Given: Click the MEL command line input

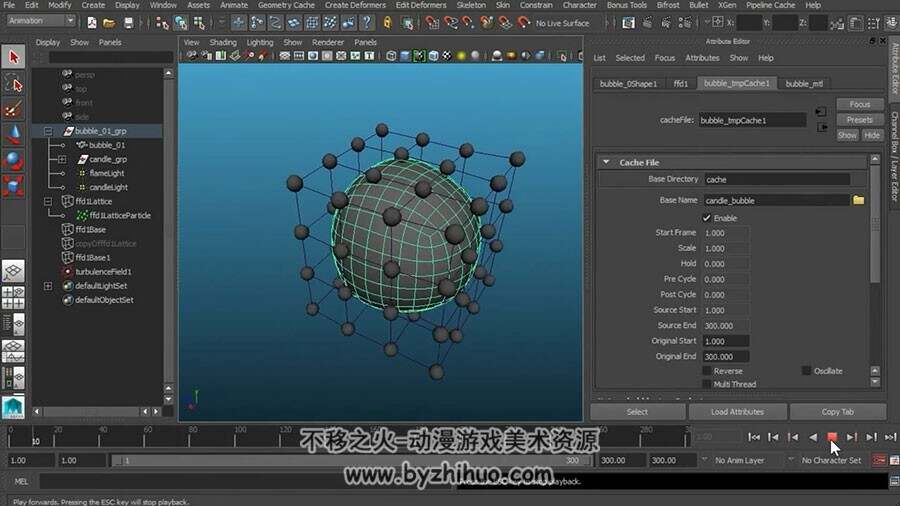Looking at the screenshot, I should point(247,482).
